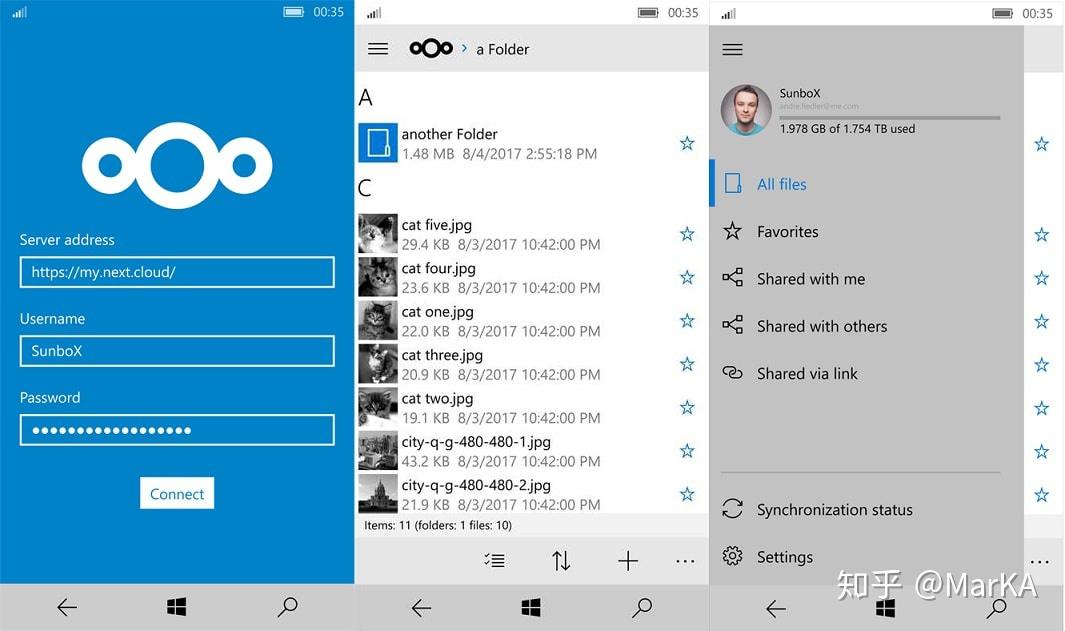Screen dimensions: 1065x631
Task: Click the SunboX username text in menu
Action: [800, 93]
